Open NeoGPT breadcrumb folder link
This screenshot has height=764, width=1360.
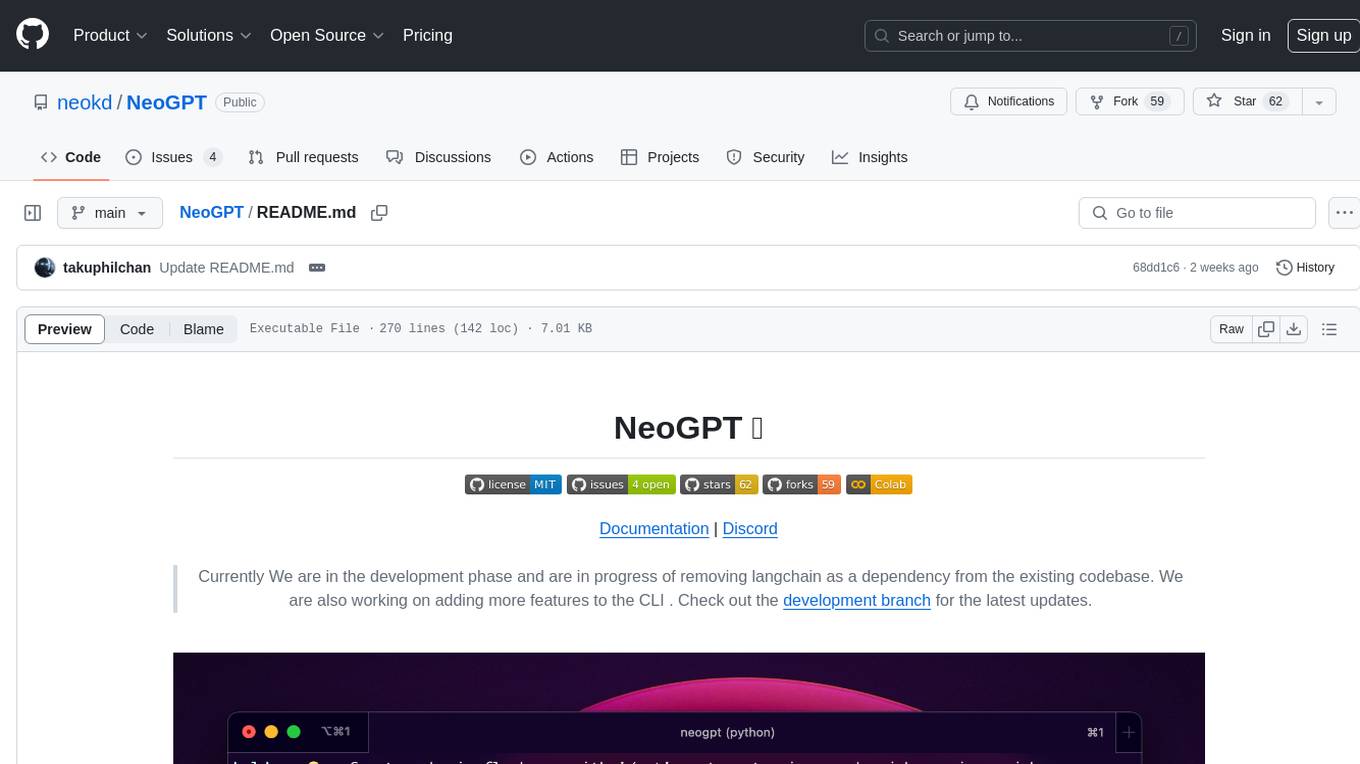211,212
